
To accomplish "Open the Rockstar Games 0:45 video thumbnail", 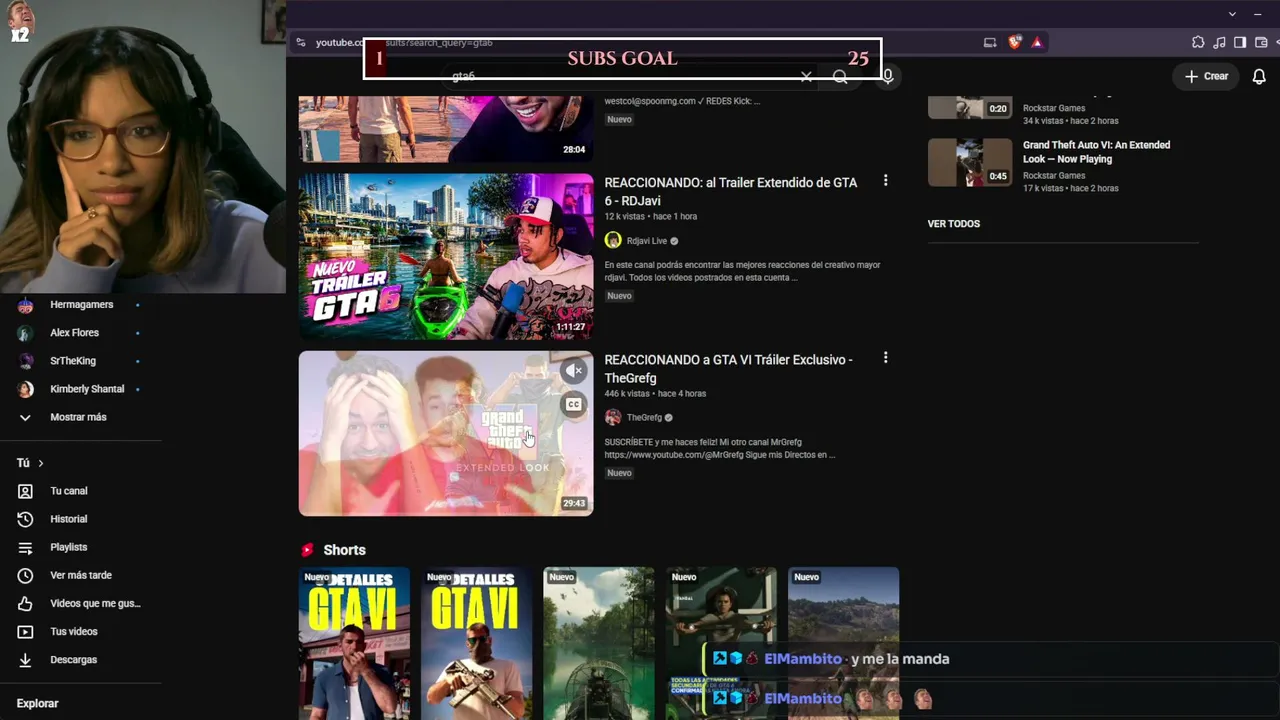I will click(x=970, y=163).
